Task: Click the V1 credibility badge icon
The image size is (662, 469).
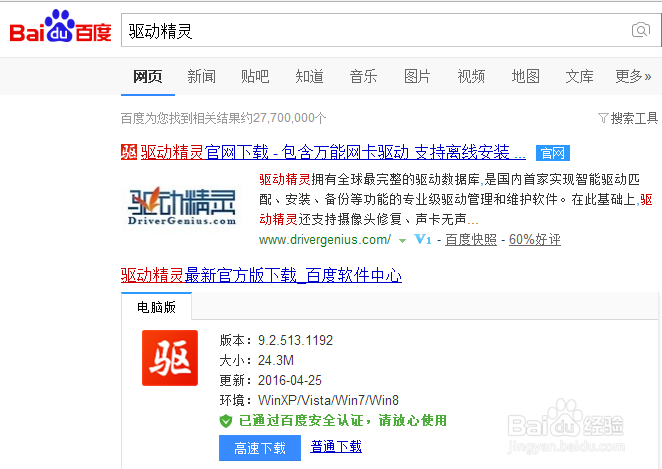Action: click(423, 240)
